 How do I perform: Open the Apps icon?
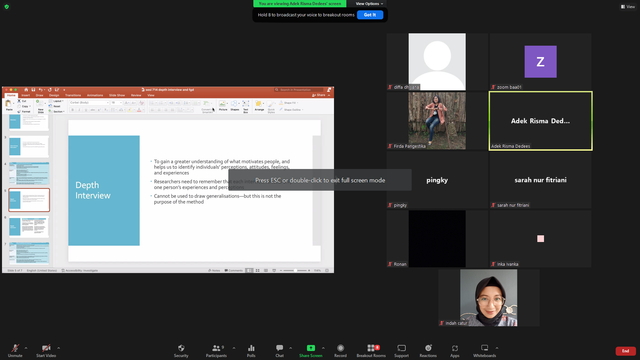click(x=455, y=348)
